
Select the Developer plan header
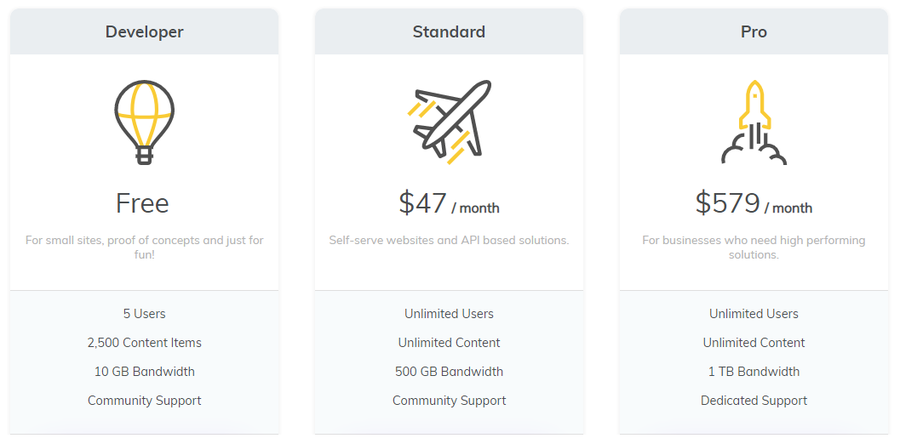click(144, 32)
